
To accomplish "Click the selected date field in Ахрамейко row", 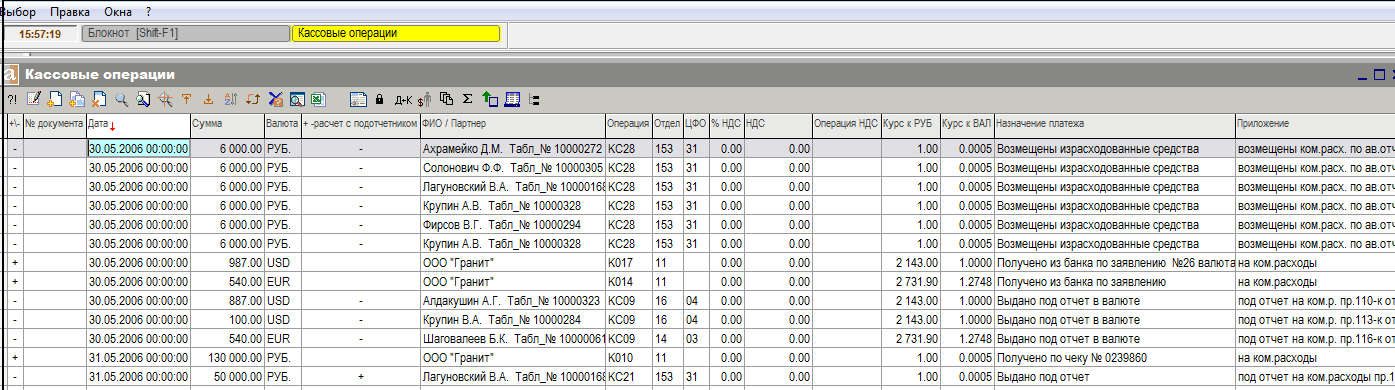I will pos(138,148).
